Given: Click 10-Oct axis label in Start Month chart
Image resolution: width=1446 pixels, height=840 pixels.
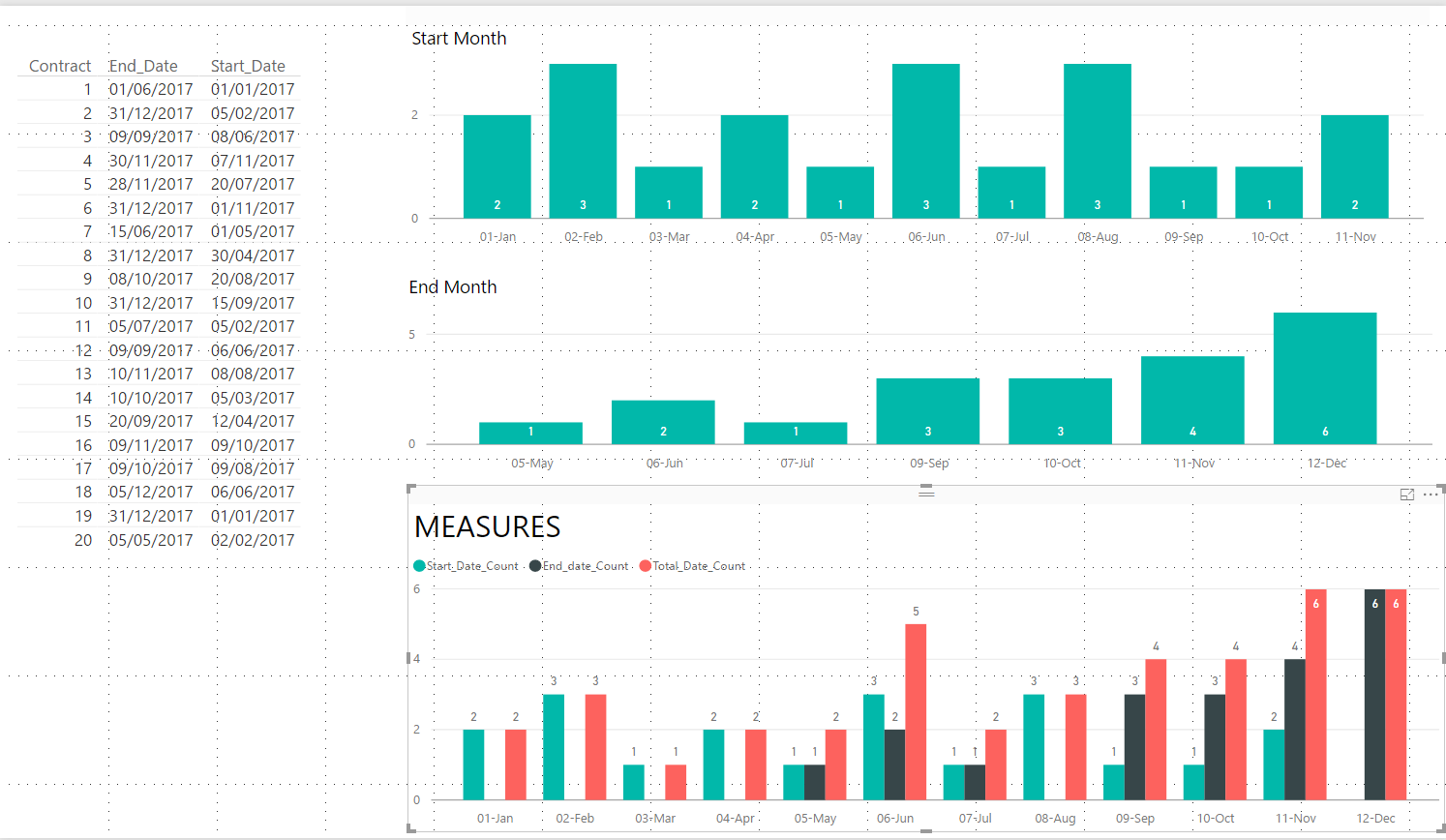Looking at the screenshot, I should point(1270,237).
